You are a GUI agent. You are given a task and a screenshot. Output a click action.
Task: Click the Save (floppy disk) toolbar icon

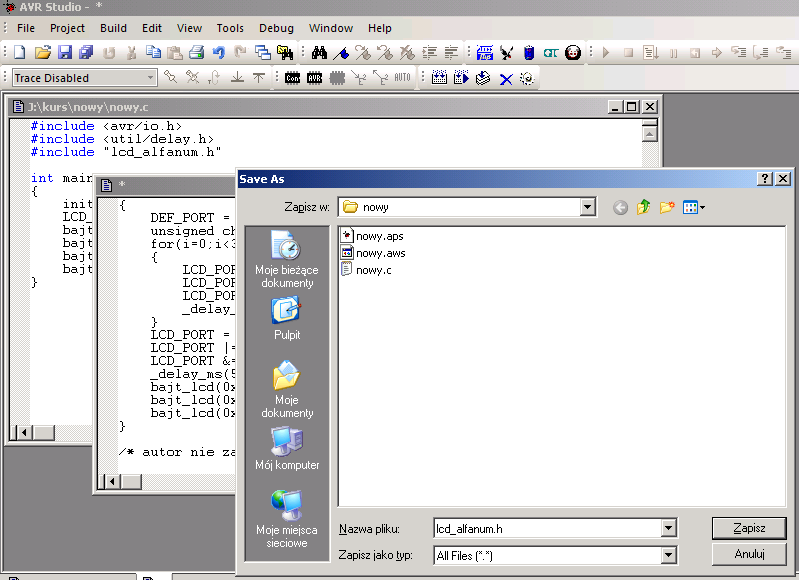(x=64, y=52)
